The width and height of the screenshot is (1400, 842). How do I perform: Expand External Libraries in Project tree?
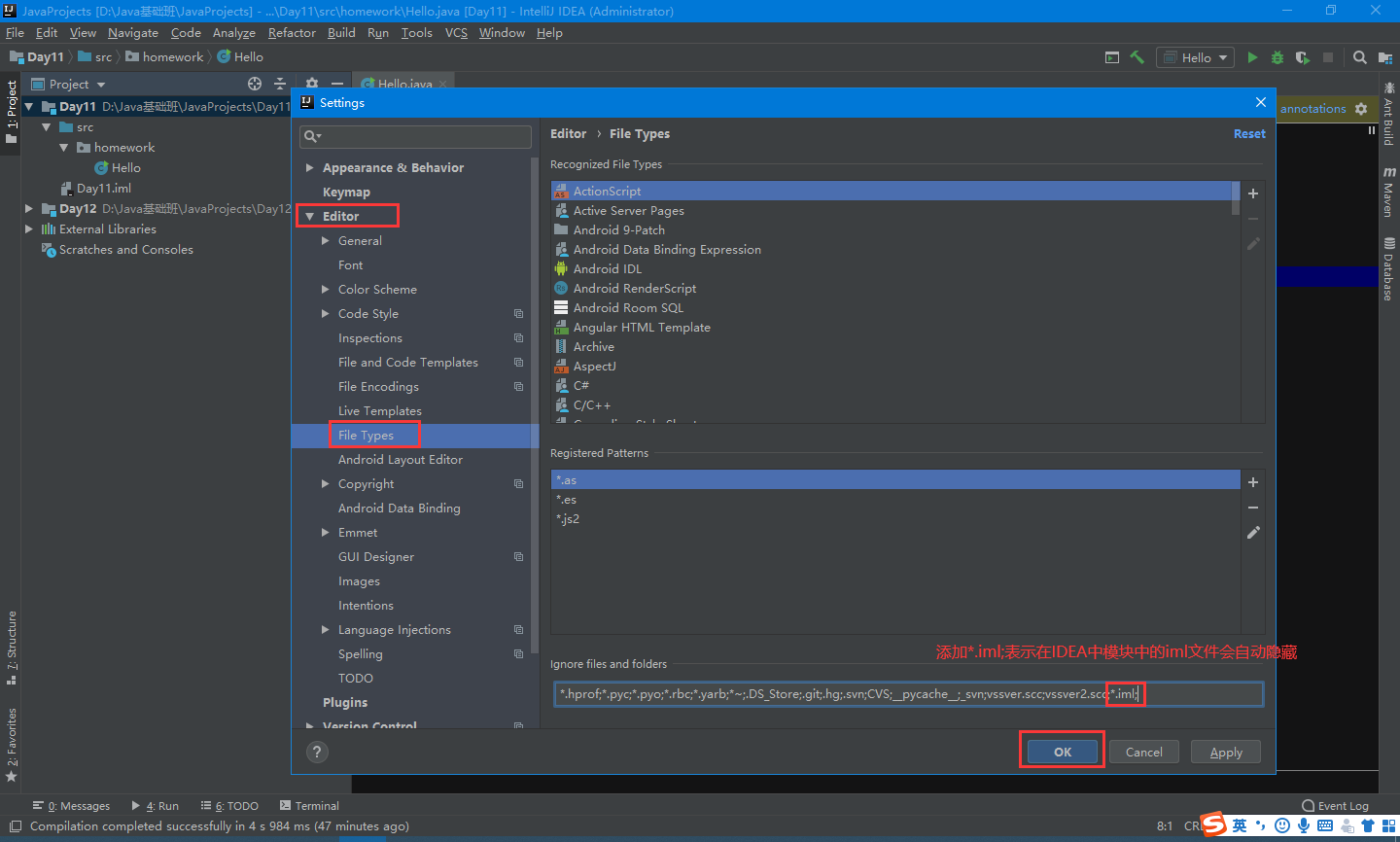click(x=28, y=229)
